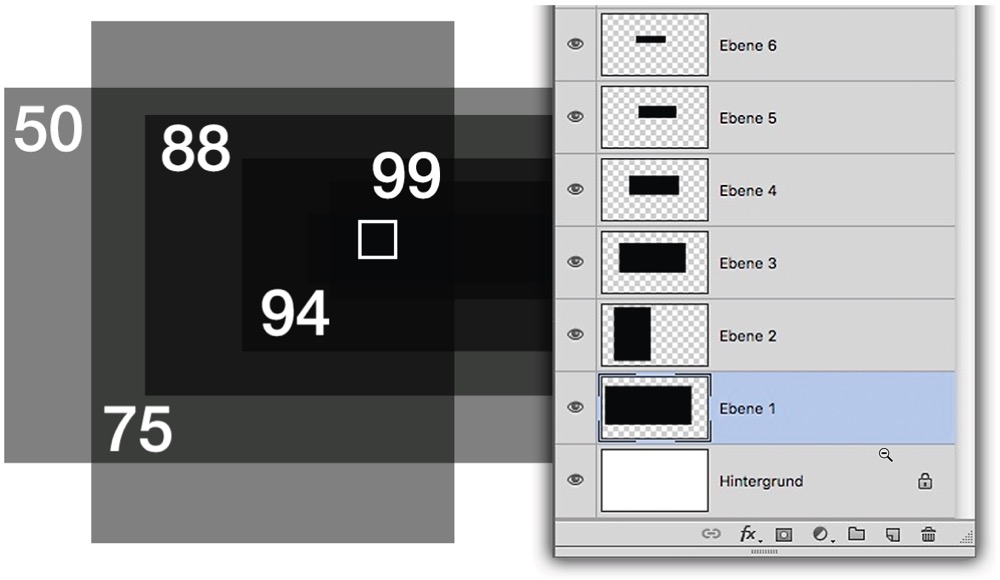The image size is (1000, 580).
Task: Click the Ebene 1 layer thumbnail
Action: click(654, 406)
